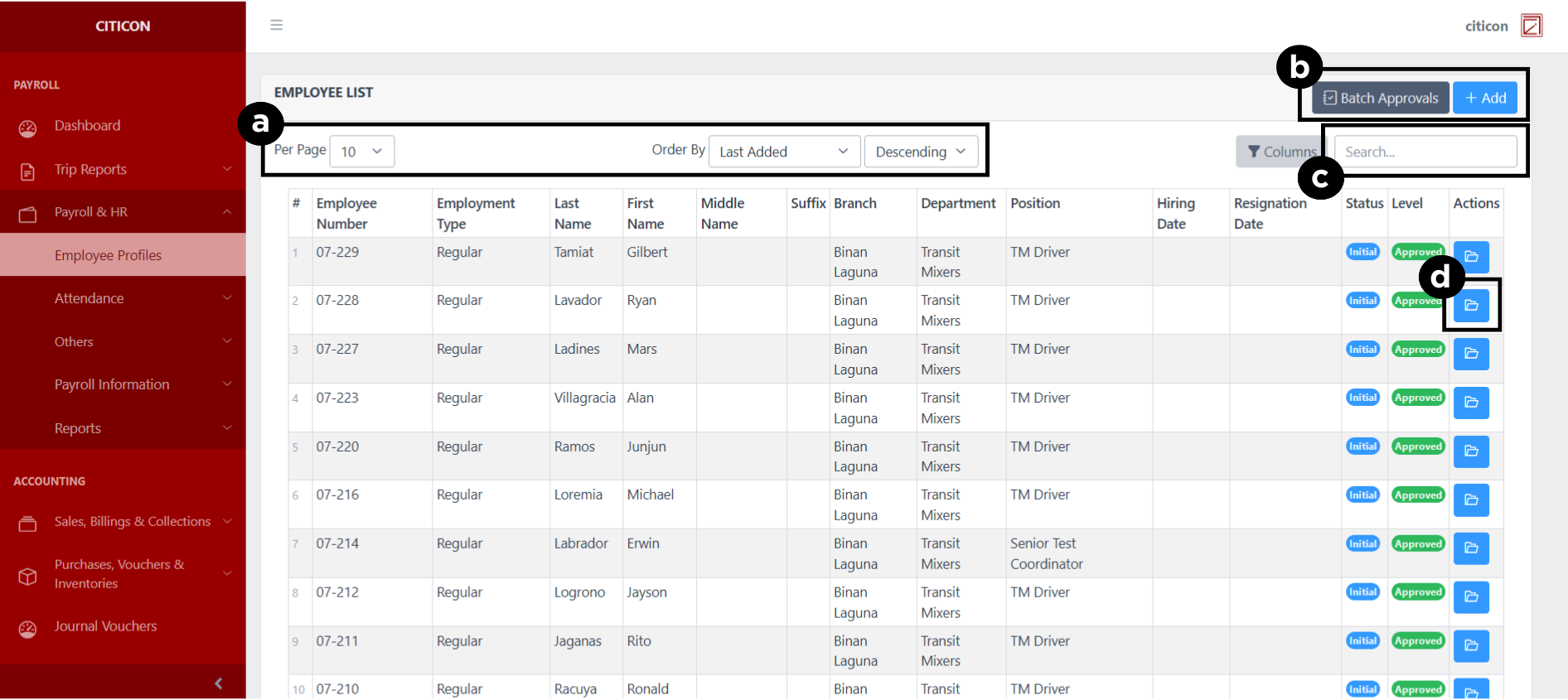Open the Per Page dropdown
1568x700 pixels.
tap(361, 152)
